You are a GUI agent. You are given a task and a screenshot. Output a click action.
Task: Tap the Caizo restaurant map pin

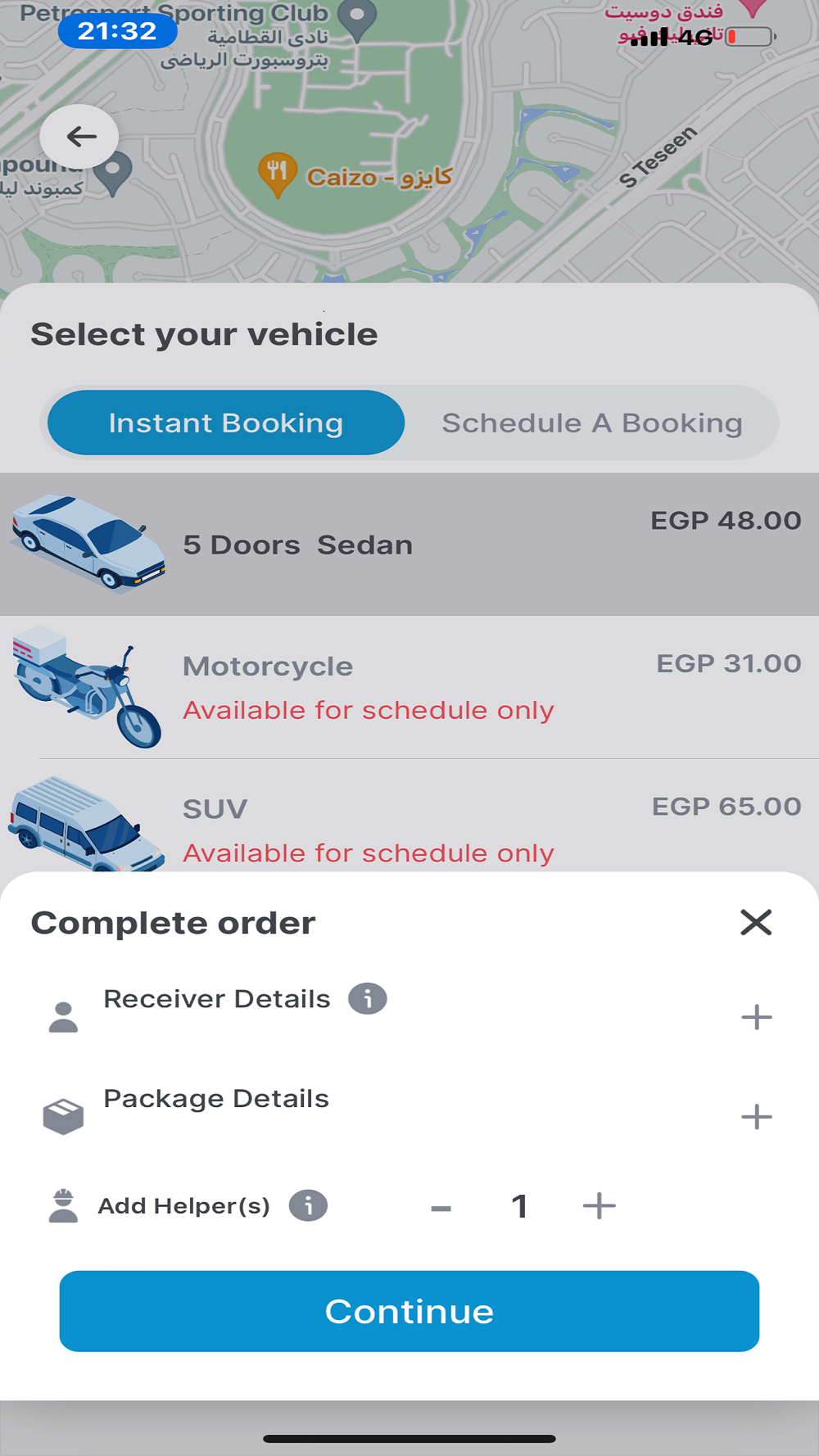click(278, 174)
